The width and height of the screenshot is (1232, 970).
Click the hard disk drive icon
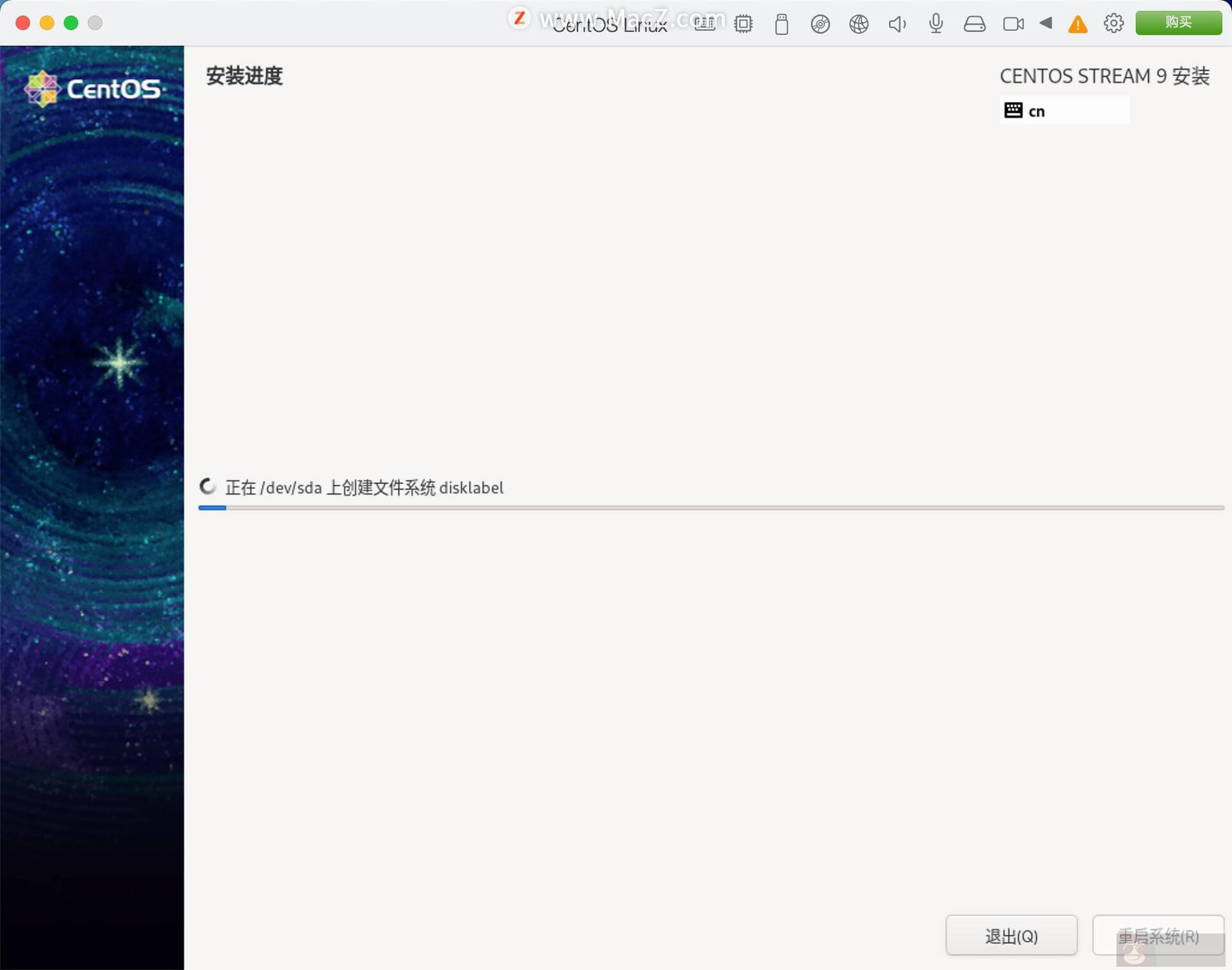[974, 24]
